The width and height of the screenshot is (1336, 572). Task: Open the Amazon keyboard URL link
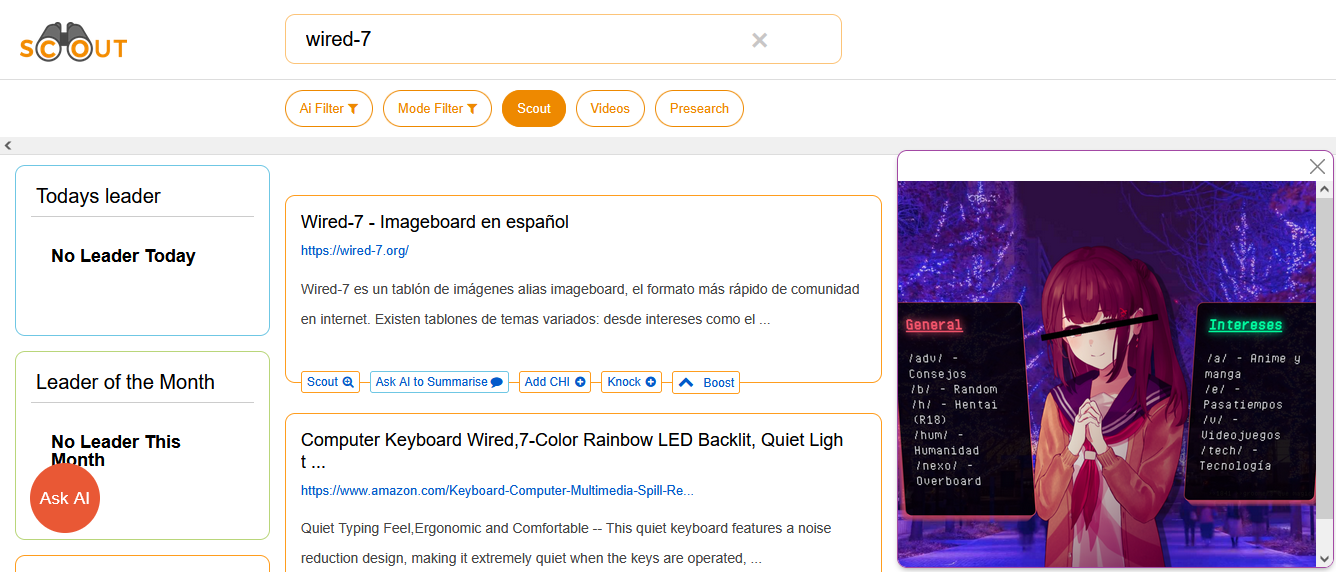[497, 491]
